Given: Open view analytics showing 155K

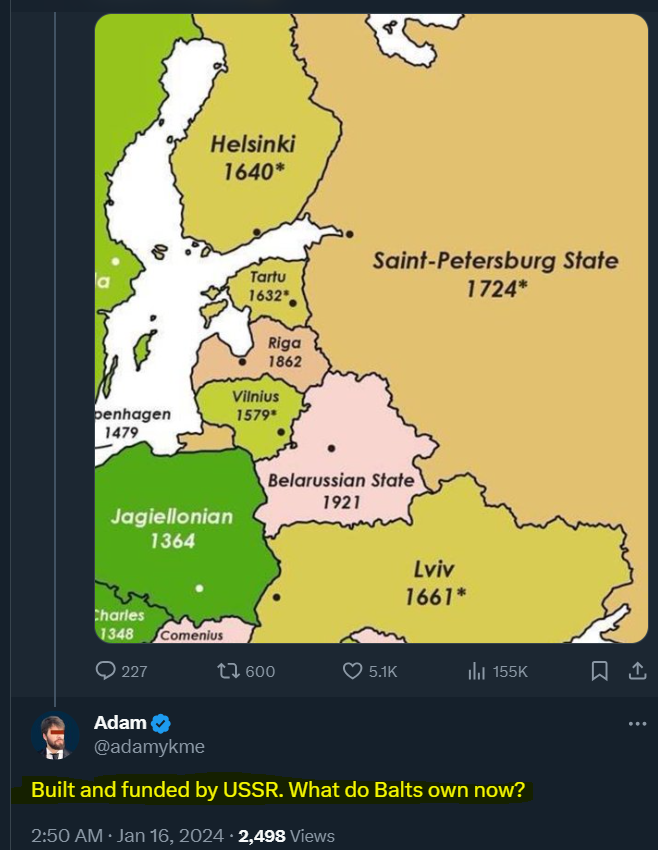Looking at the screenshot, I should pyautogui.click(x=477, y=671).
